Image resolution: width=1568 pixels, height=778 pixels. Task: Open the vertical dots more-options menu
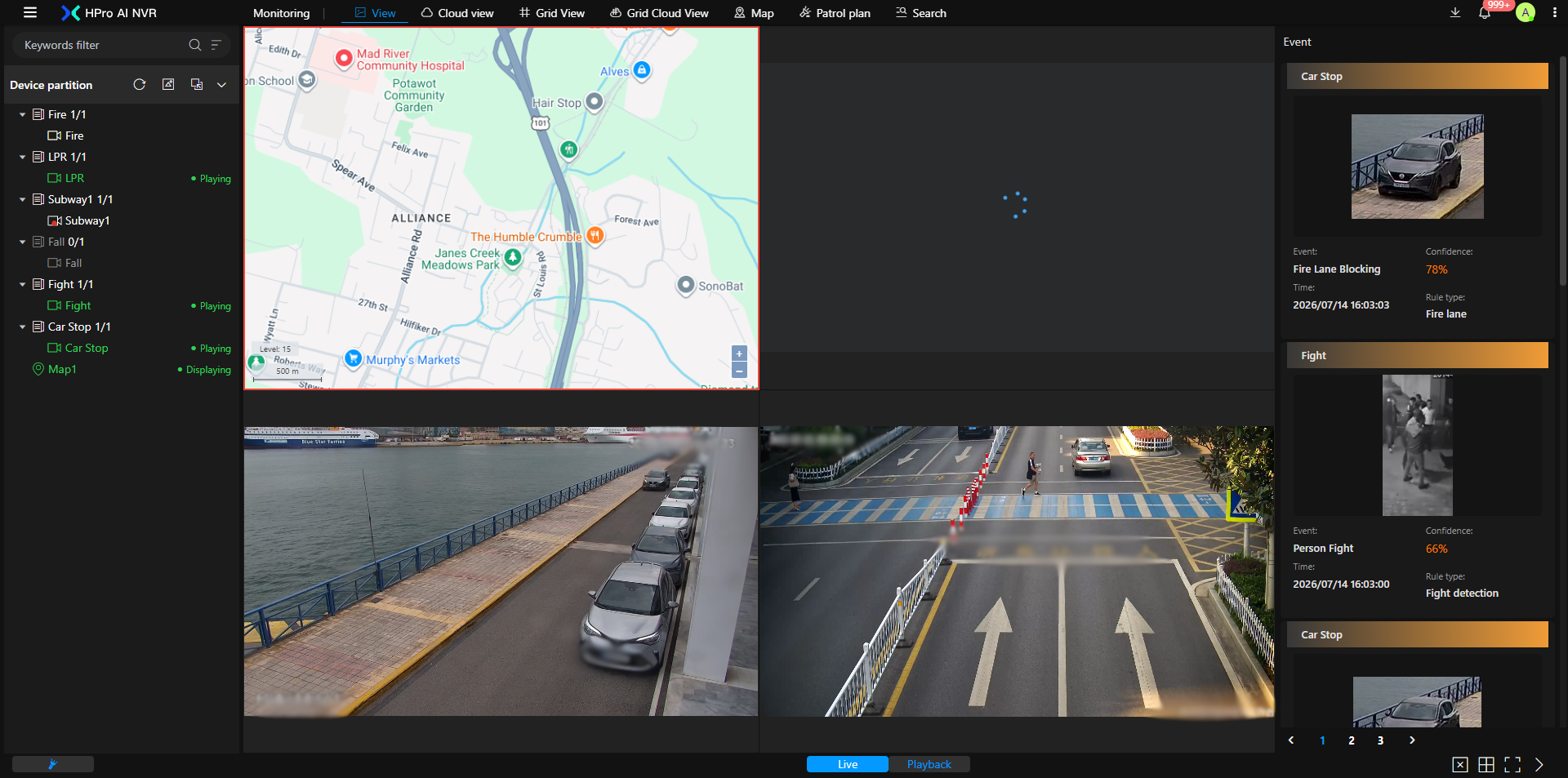pos(1554,12)
